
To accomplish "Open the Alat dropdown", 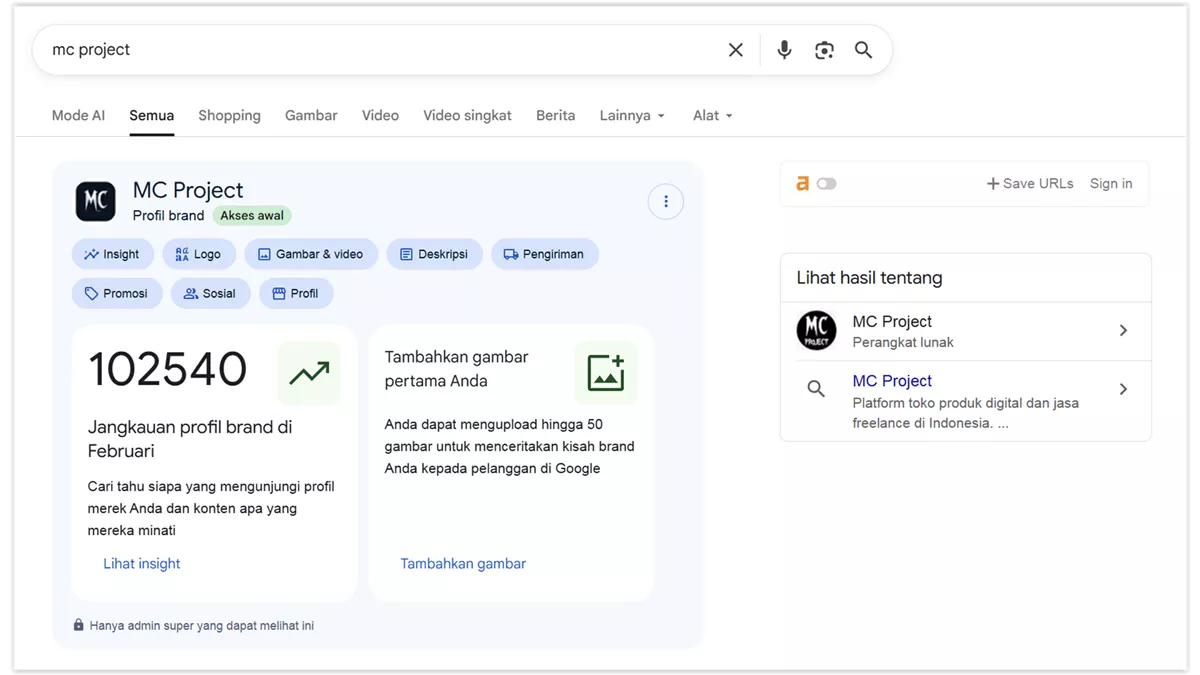I will [712, 115].
